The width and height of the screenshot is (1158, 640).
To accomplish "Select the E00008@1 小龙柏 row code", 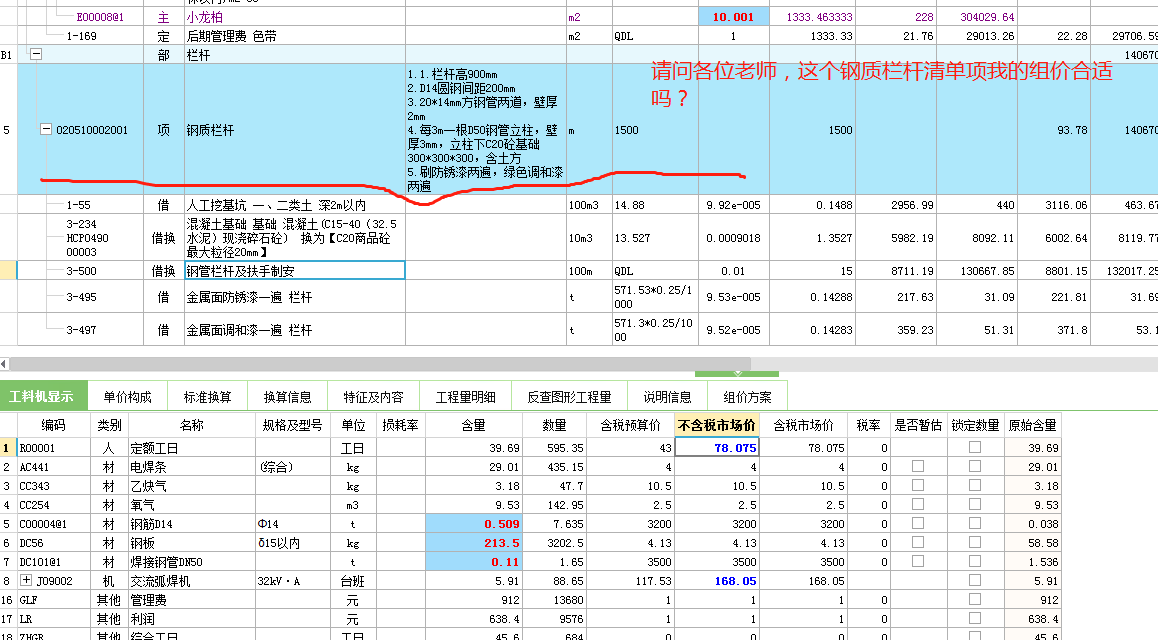I will pyautogui.click(x=100, y=17).
